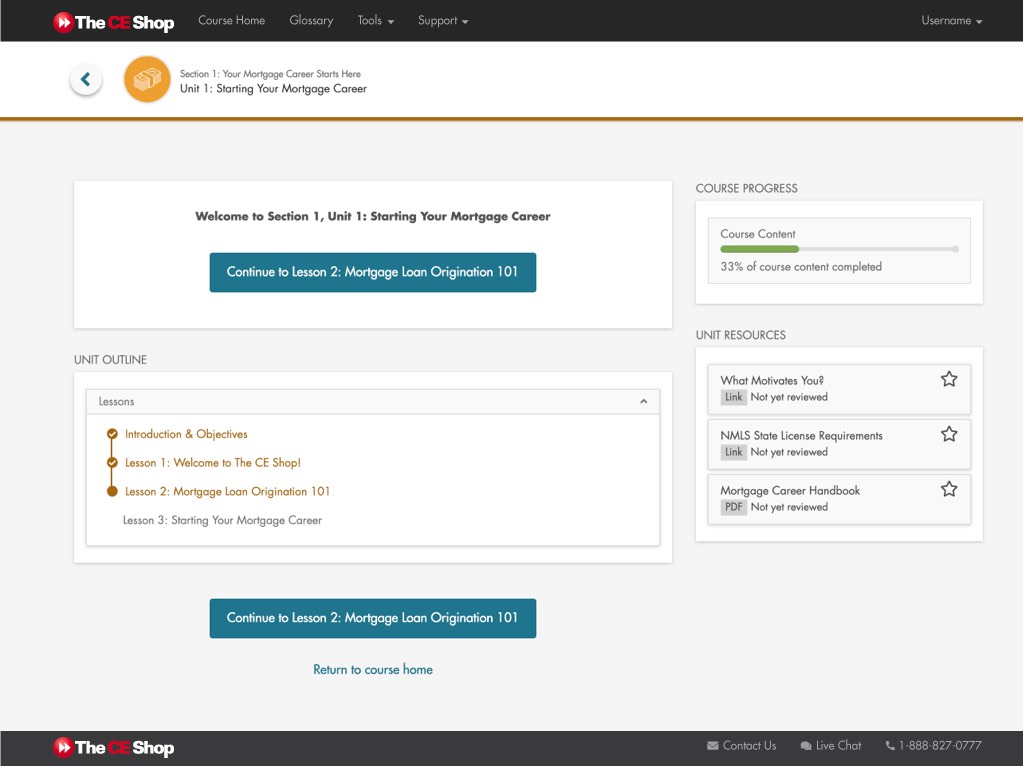Favorite the What Motivates You? resource star
The image size is (1023, 766).
(949, 379)
